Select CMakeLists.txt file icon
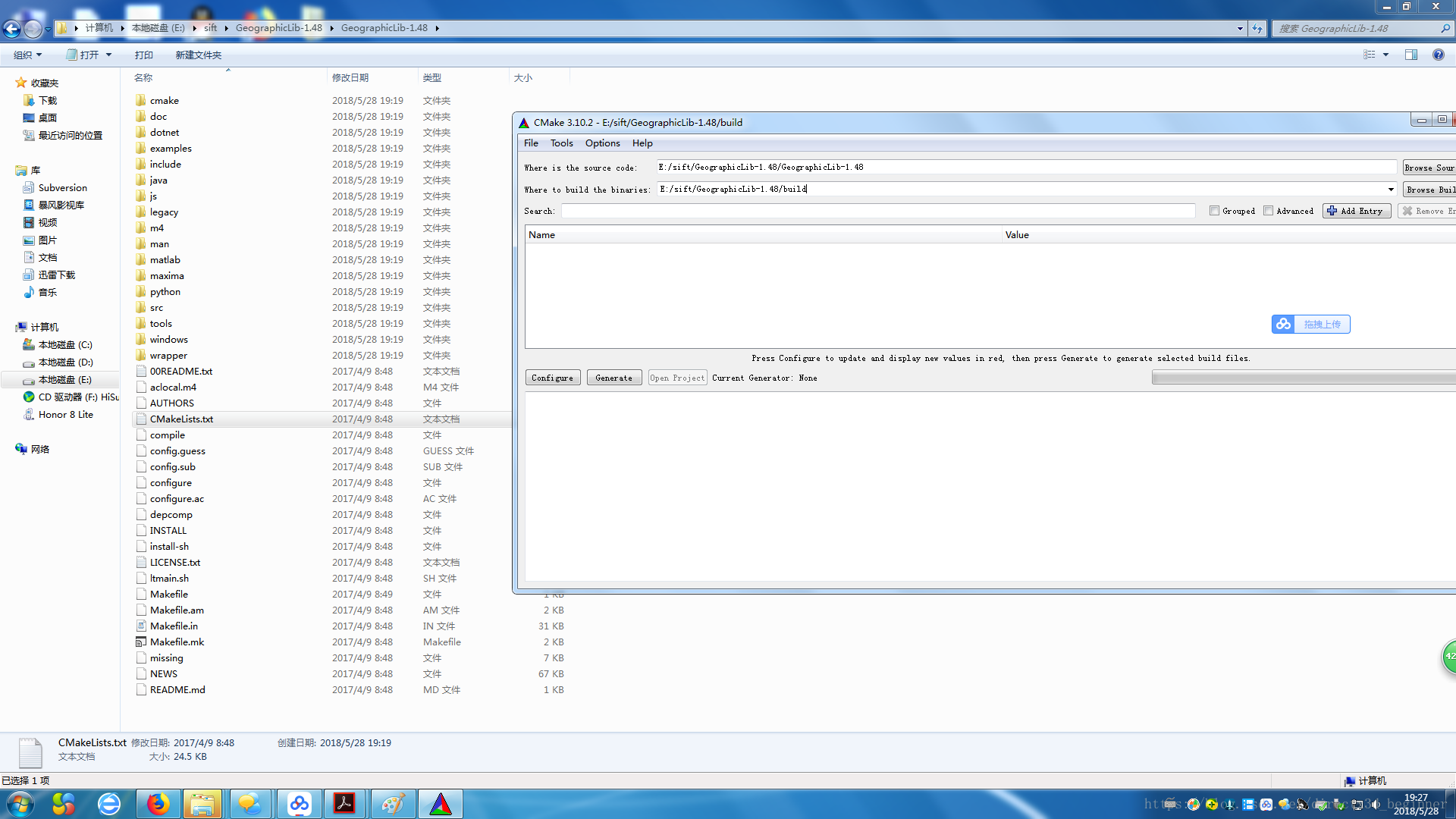This screenshot has height=819, width=1456. click(141, 419)
